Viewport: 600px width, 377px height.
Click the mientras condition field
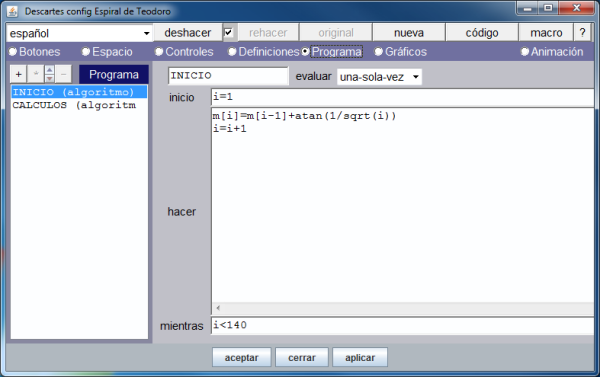403,325
